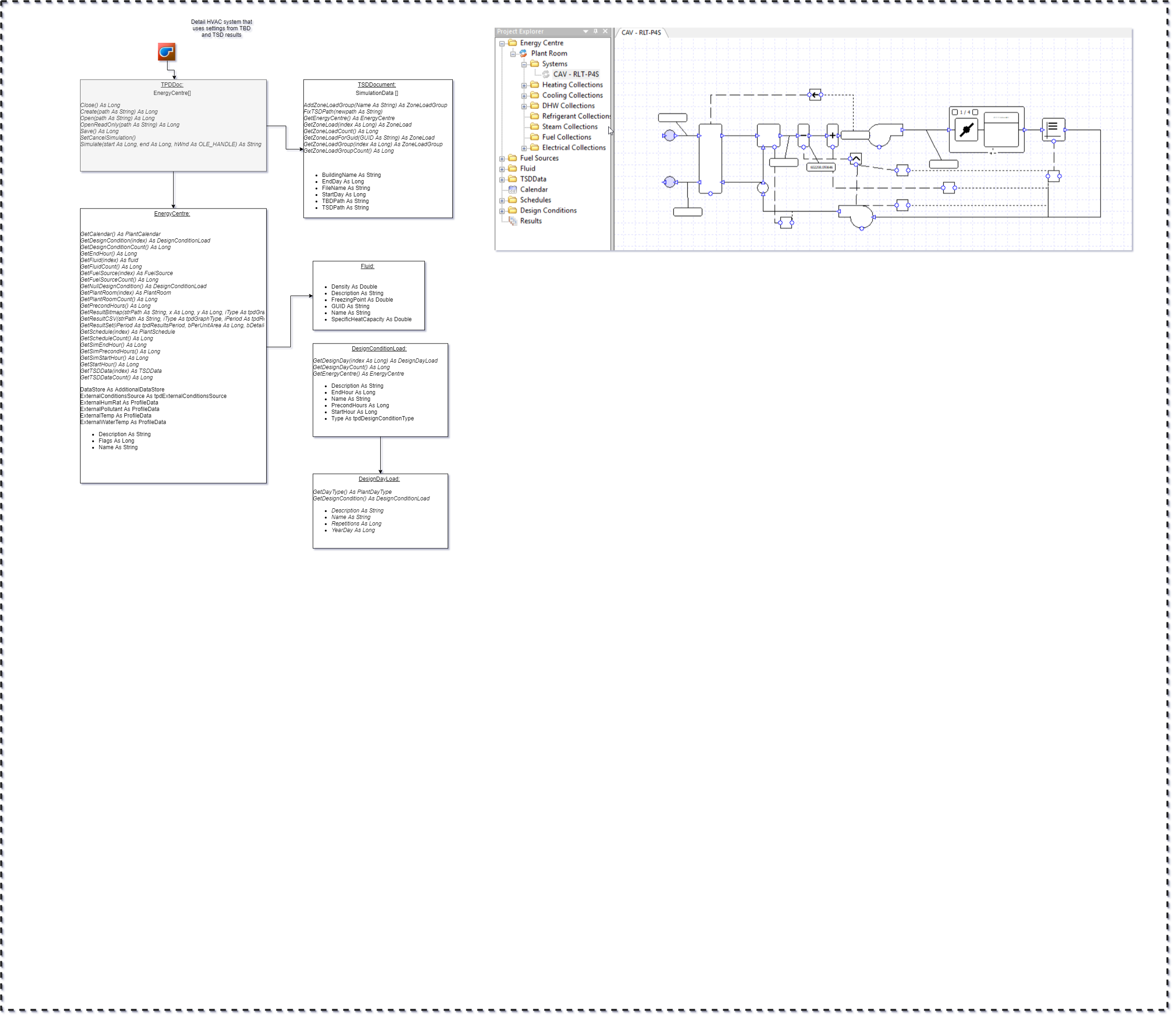The width and height of the screenshot is (1176, 1018).
Task: Collapse the Energy Centre tree node
Action: (502, 44)
